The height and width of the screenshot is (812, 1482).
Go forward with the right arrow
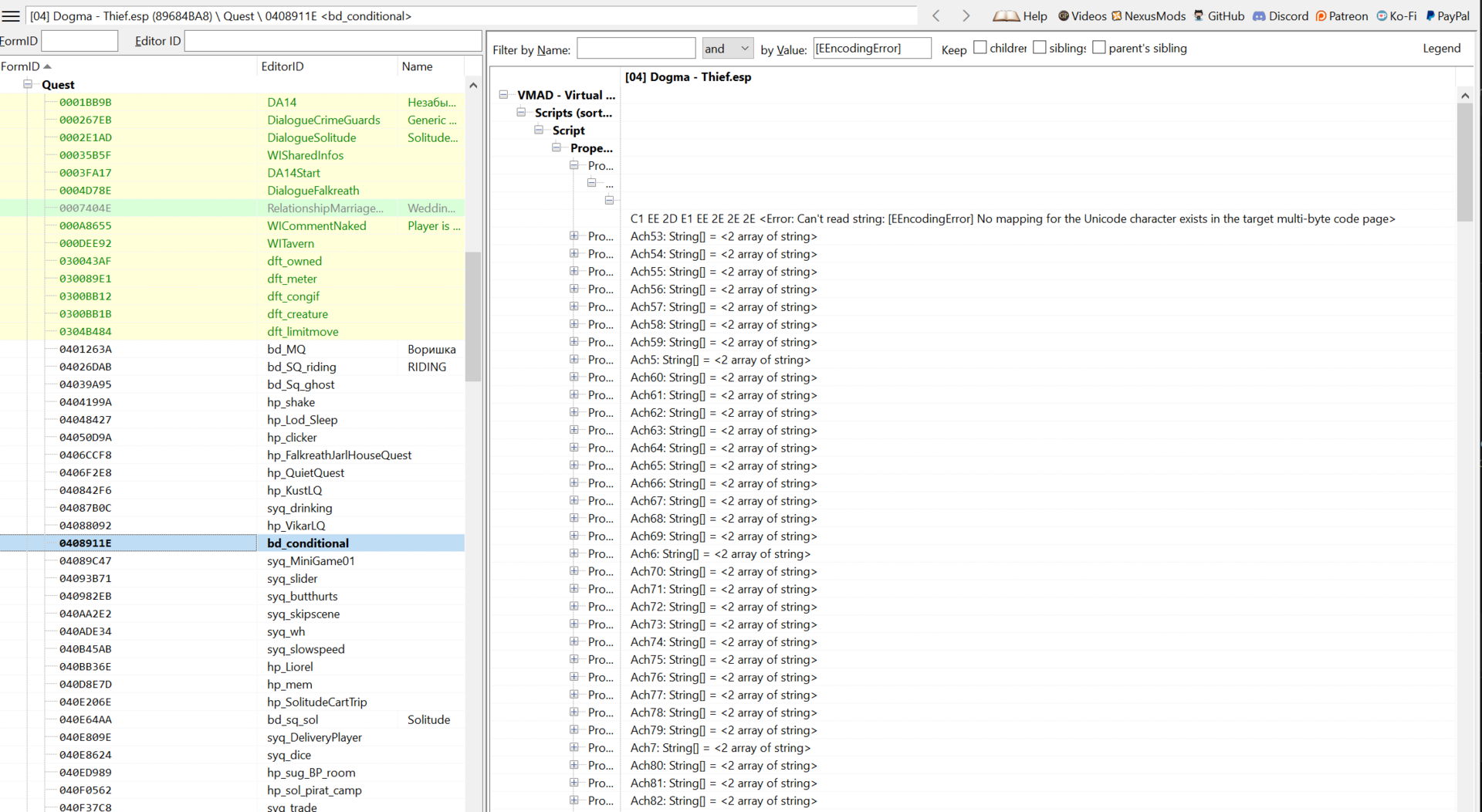click(966, 15)
